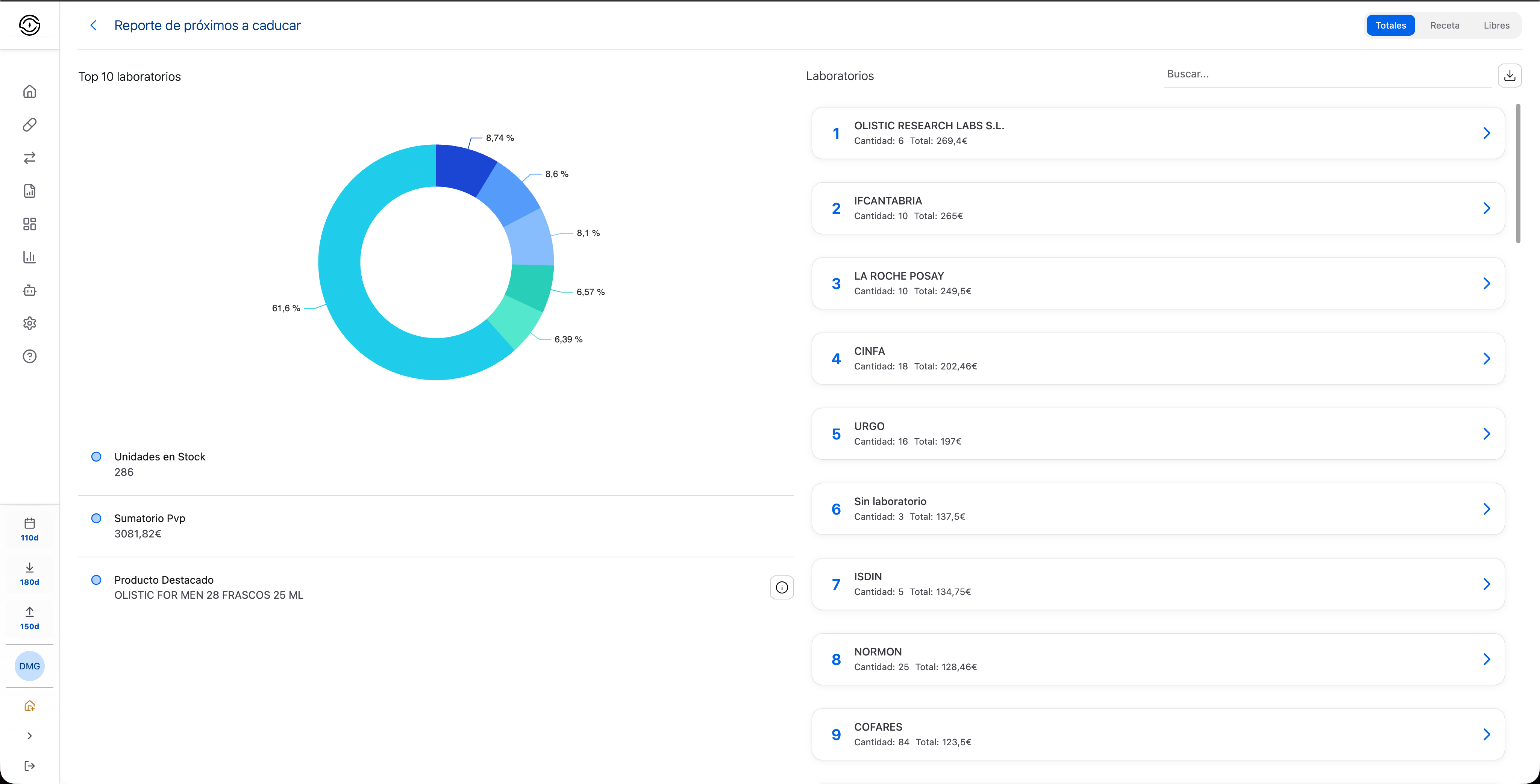Image resolution: width=1540 pixels, height=784 pixels.
Task: Expand OLISTIC RESEARCH LABS row chevron
Action: coord(1486,133)
